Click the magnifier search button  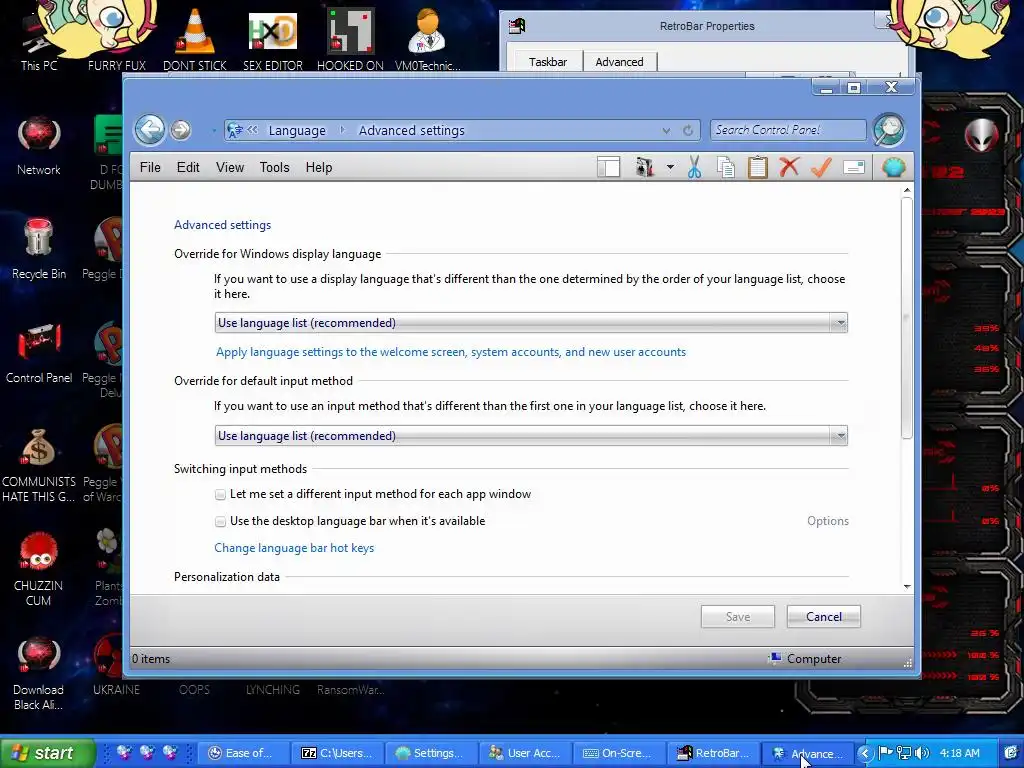(x=889, y=129)
